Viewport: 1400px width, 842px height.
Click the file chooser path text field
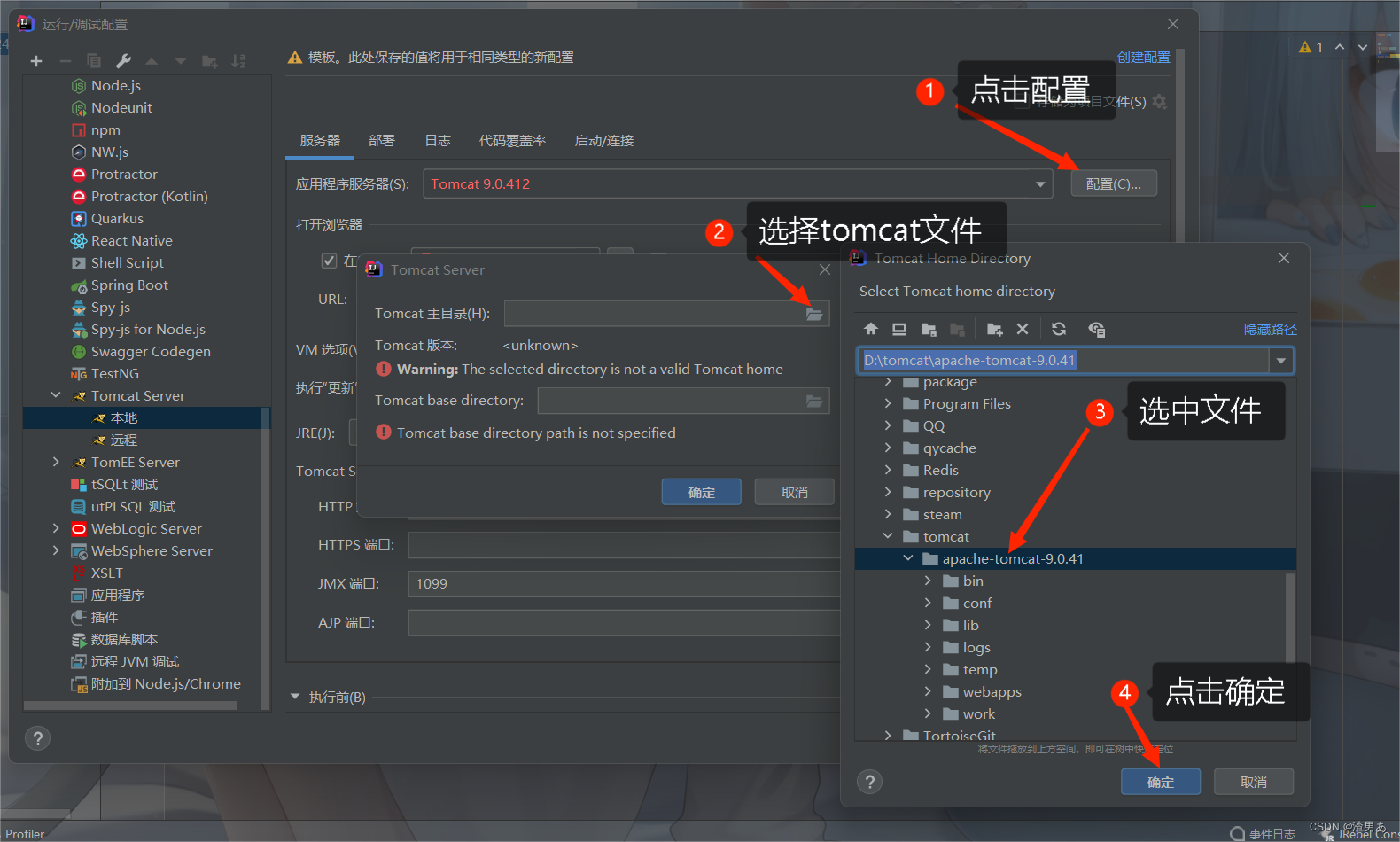pyautogui.click(x=1063, y=361)
